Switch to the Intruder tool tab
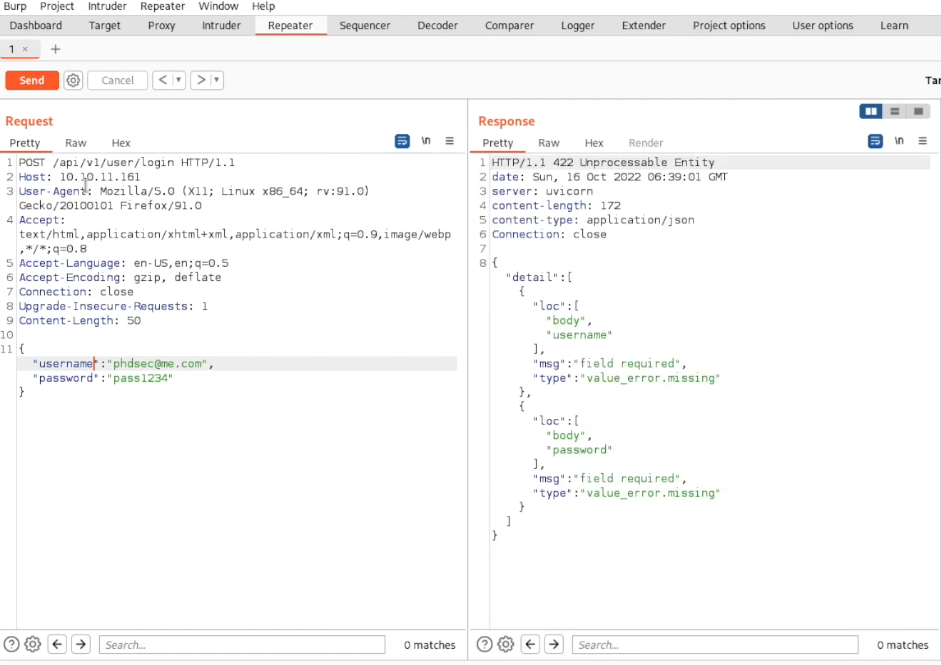The image size is (941, 665). [221, 25]
